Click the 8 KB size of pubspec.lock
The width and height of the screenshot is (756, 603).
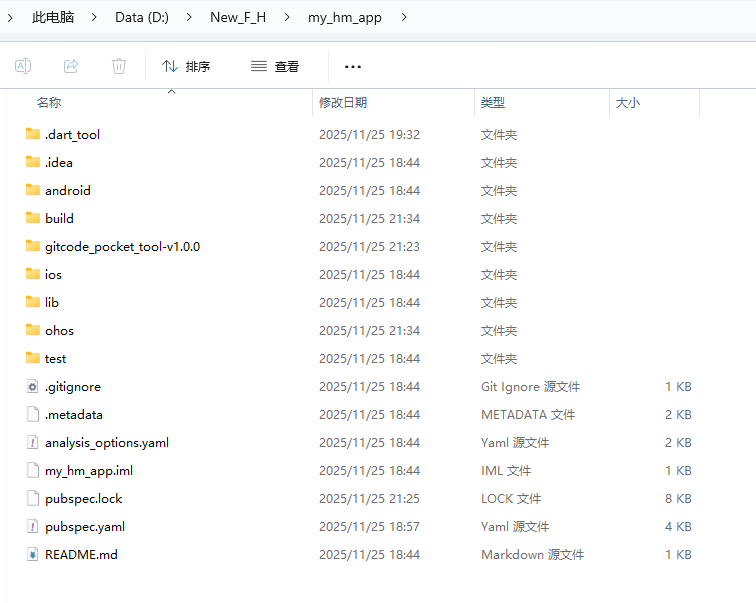[x=678, y=499]
